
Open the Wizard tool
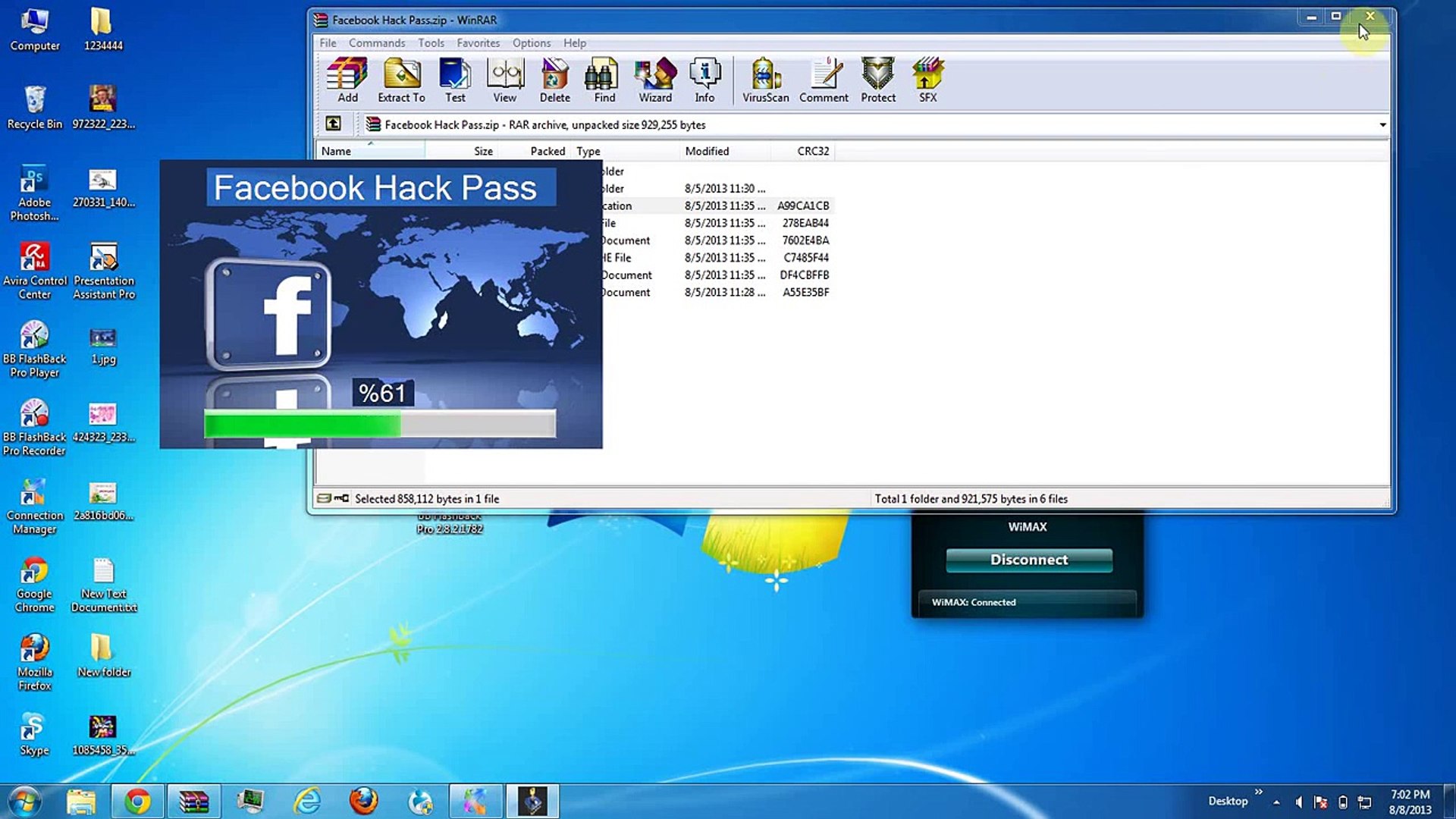(x=655, y=80)
